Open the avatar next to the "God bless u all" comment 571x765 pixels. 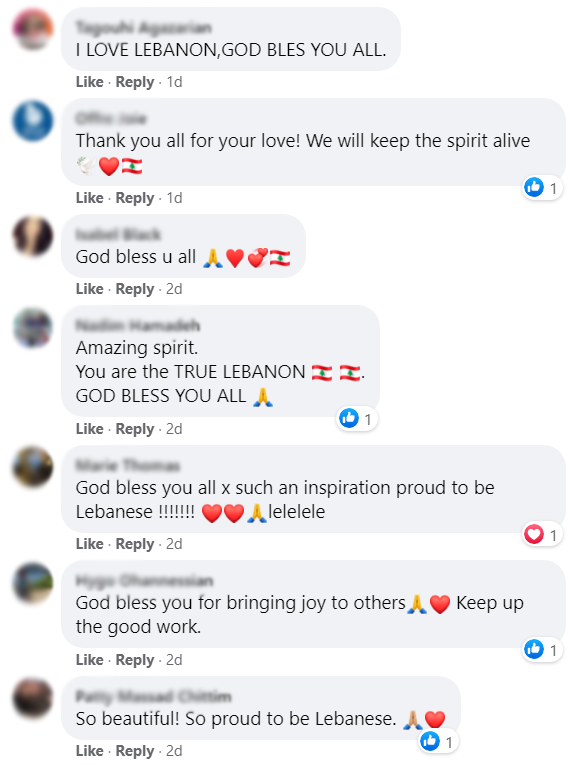pyautogui.click(x=33, y=236)
